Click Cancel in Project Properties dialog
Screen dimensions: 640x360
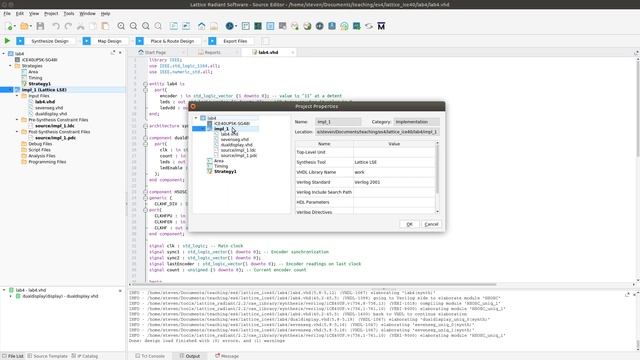tap(431, 224)
